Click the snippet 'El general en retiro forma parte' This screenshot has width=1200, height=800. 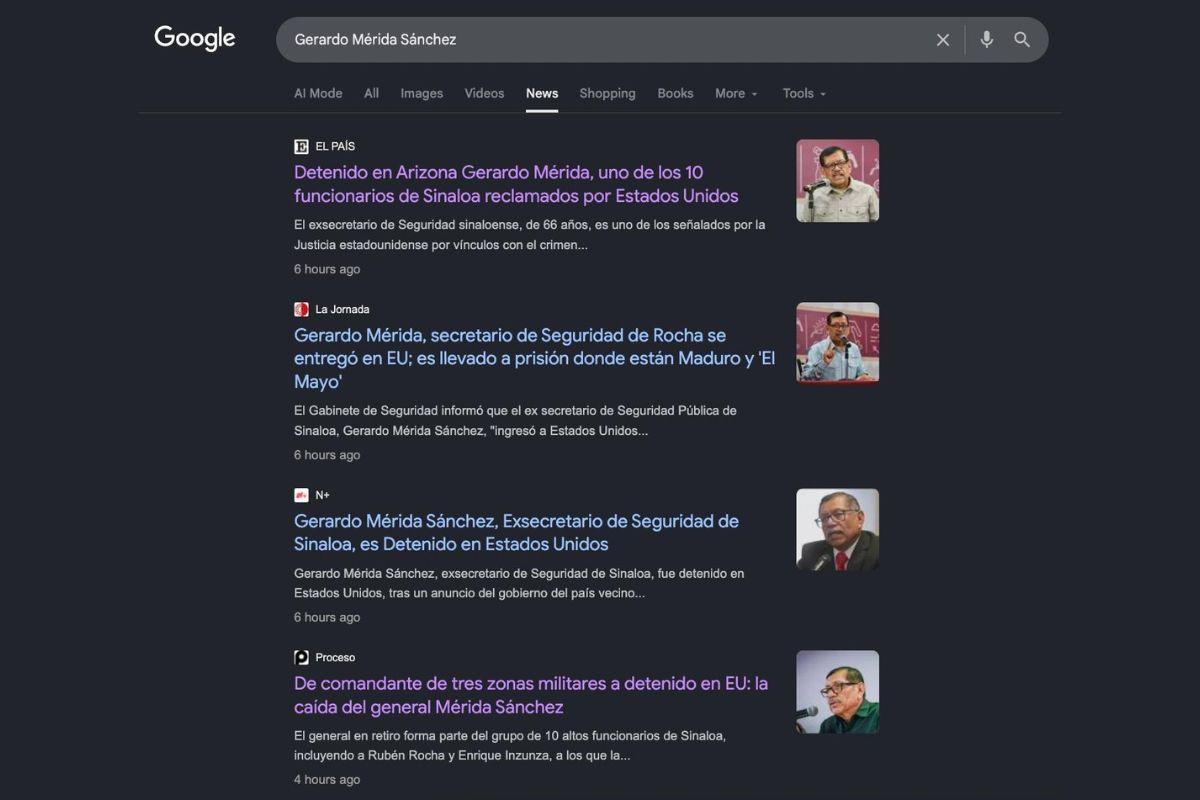pyautogui.click(x=510, y=745)
